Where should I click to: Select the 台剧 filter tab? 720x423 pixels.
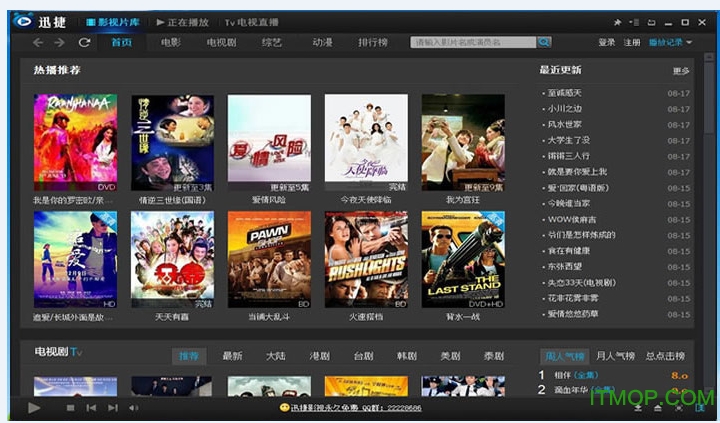click(x=363, y=356)
